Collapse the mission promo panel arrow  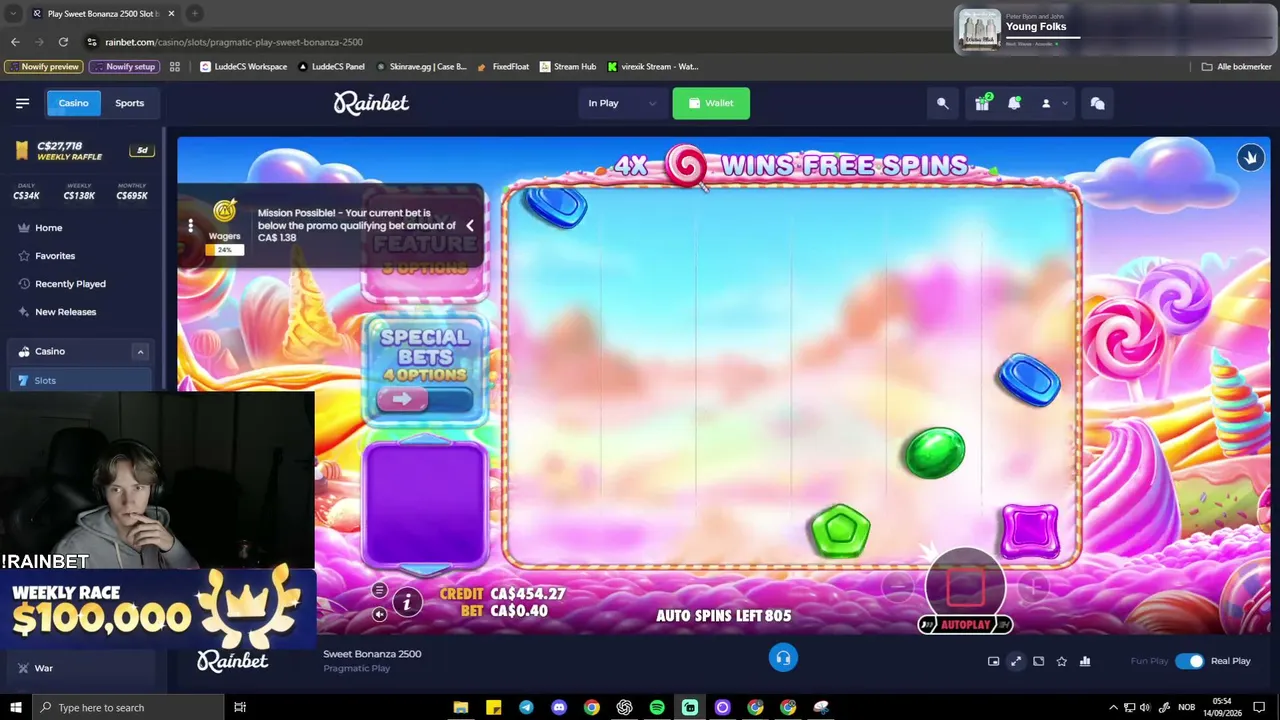[x=469, y=226]
